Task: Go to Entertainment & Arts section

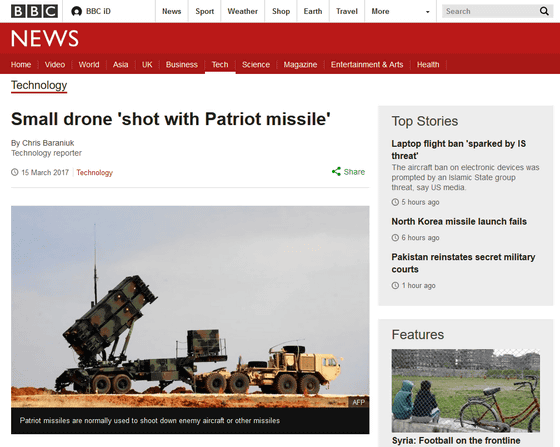Action: pyautogui.click(x=367, y=65)
